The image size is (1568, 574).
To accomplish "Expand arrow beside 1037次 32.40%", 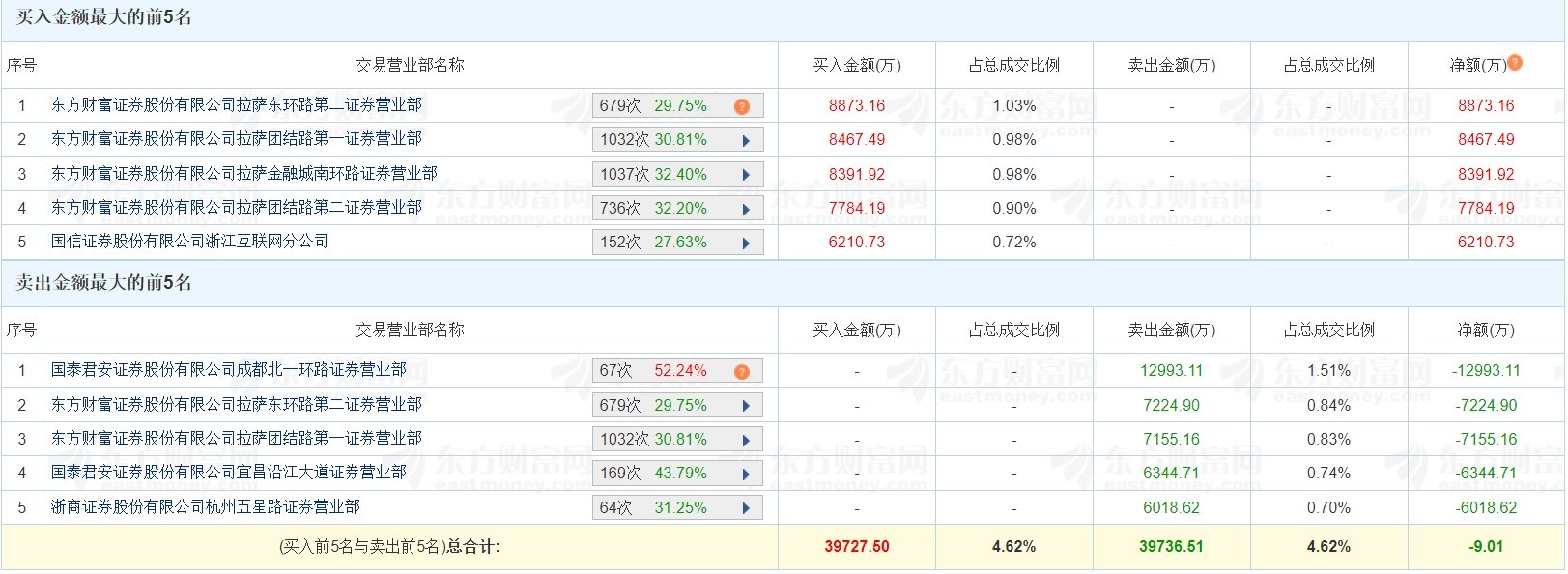I will tap(746, 176).
